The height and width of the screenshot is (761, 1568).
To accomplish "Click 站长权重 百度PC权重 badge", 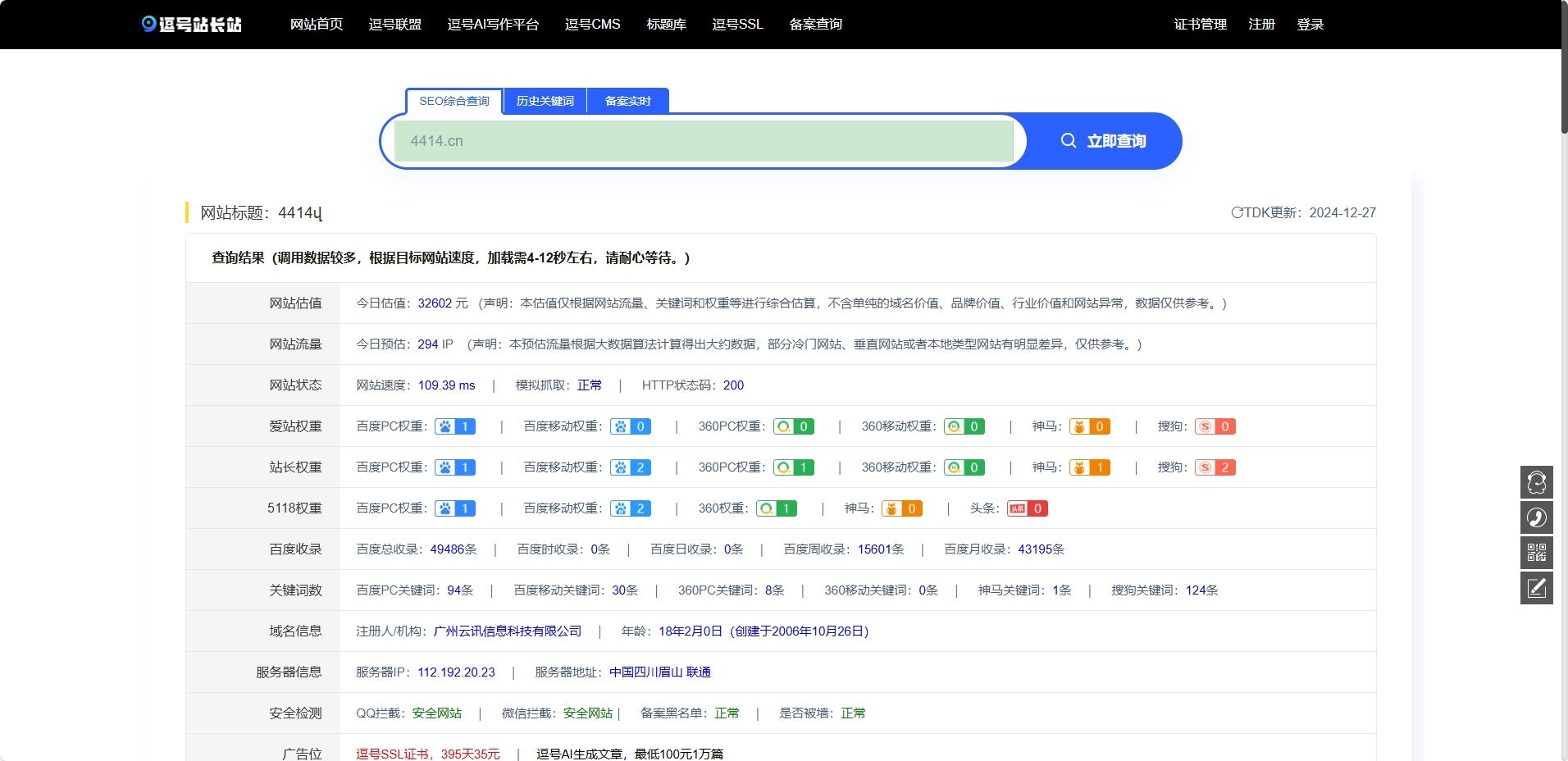I will pos(455,467).
